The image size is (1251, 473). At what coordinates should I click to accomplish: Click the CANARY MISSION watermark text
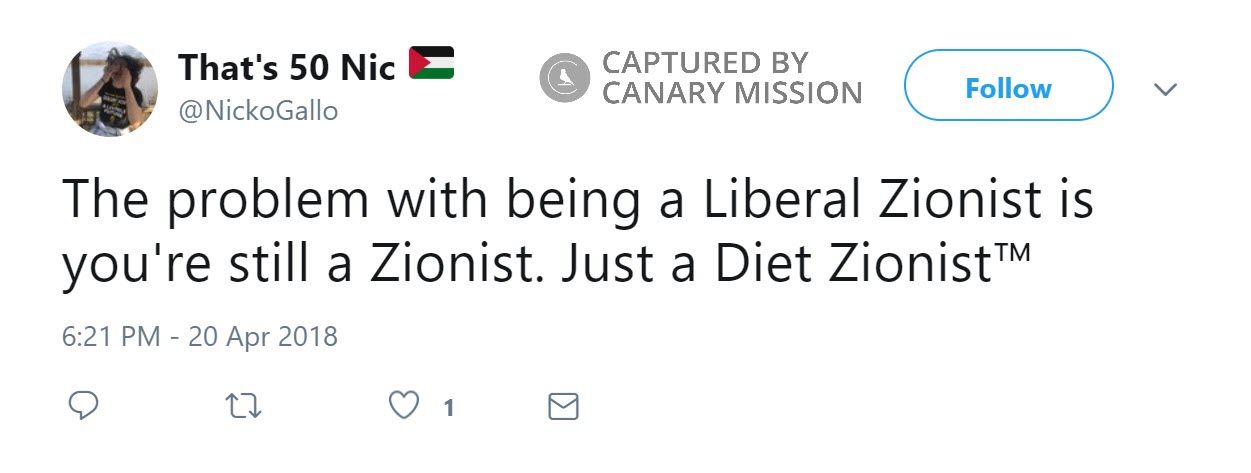click(731, 93)
